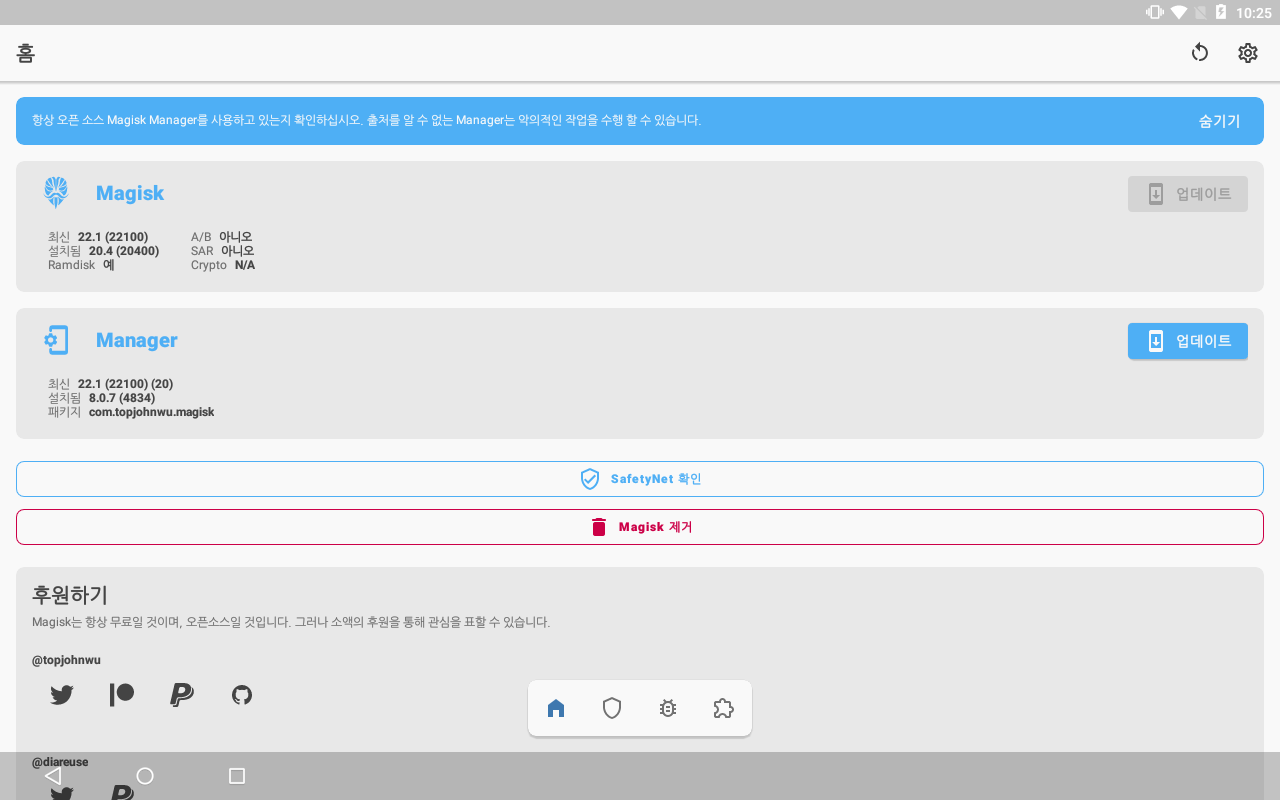Update Manager with the blue 업데이트 button
1280x800 pixels.
click(1188, 341)
